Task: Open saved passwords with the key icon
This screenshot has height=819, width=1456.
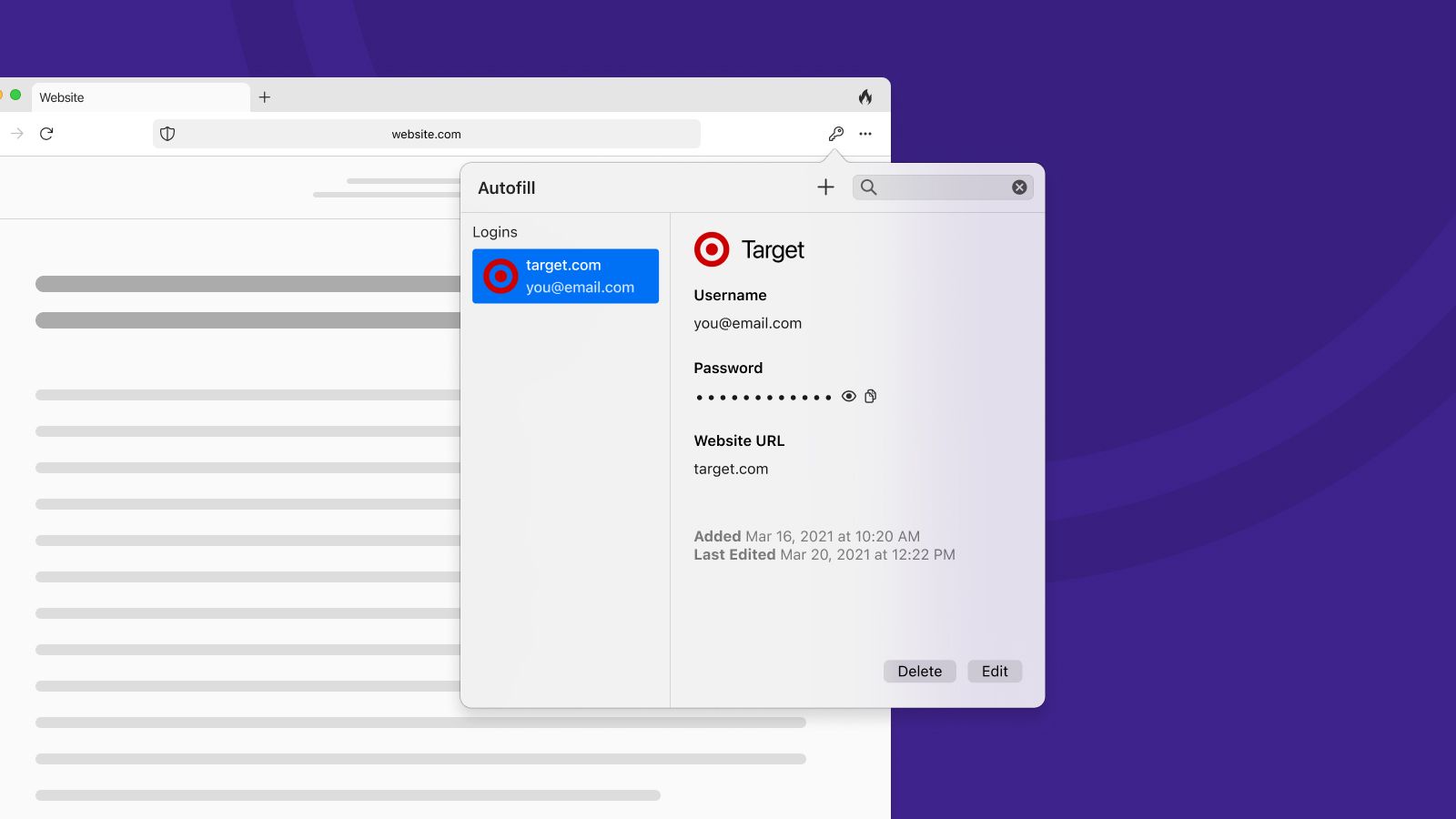Action: coord(835,133)
